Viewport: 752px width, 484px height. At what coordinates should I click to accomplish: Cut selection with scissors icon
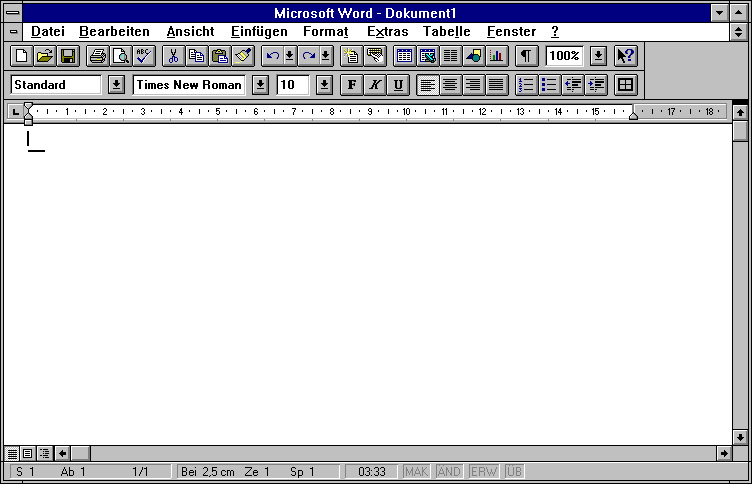pyautogui.click(x=174, y=56)
